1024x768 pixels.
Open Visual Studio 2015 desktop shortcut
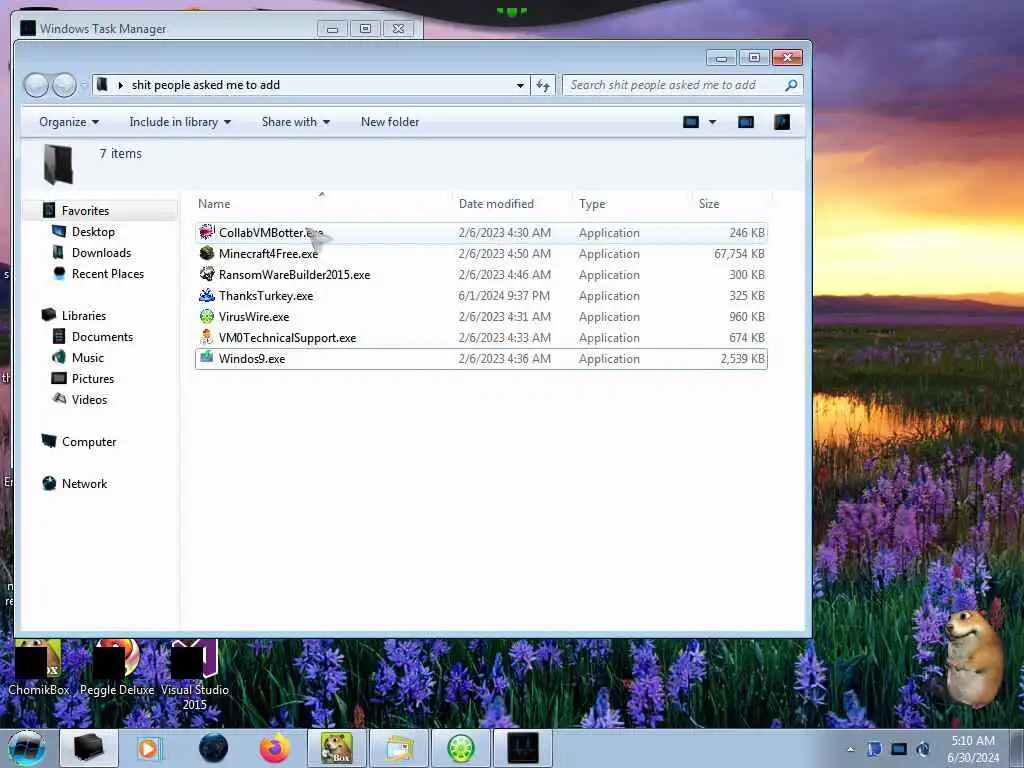click(195, 675)
